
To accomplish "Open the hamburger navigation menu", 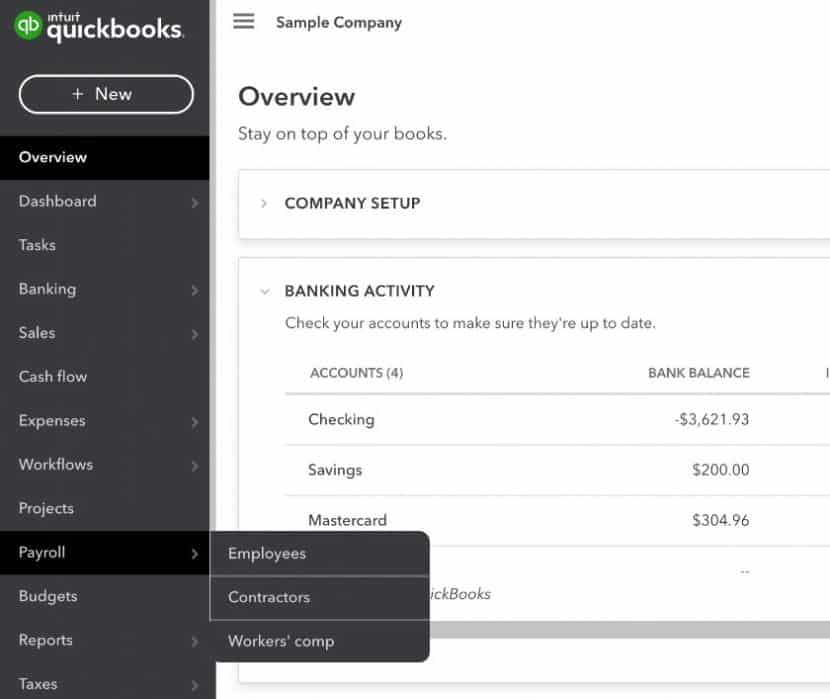I will coord(243,21).
